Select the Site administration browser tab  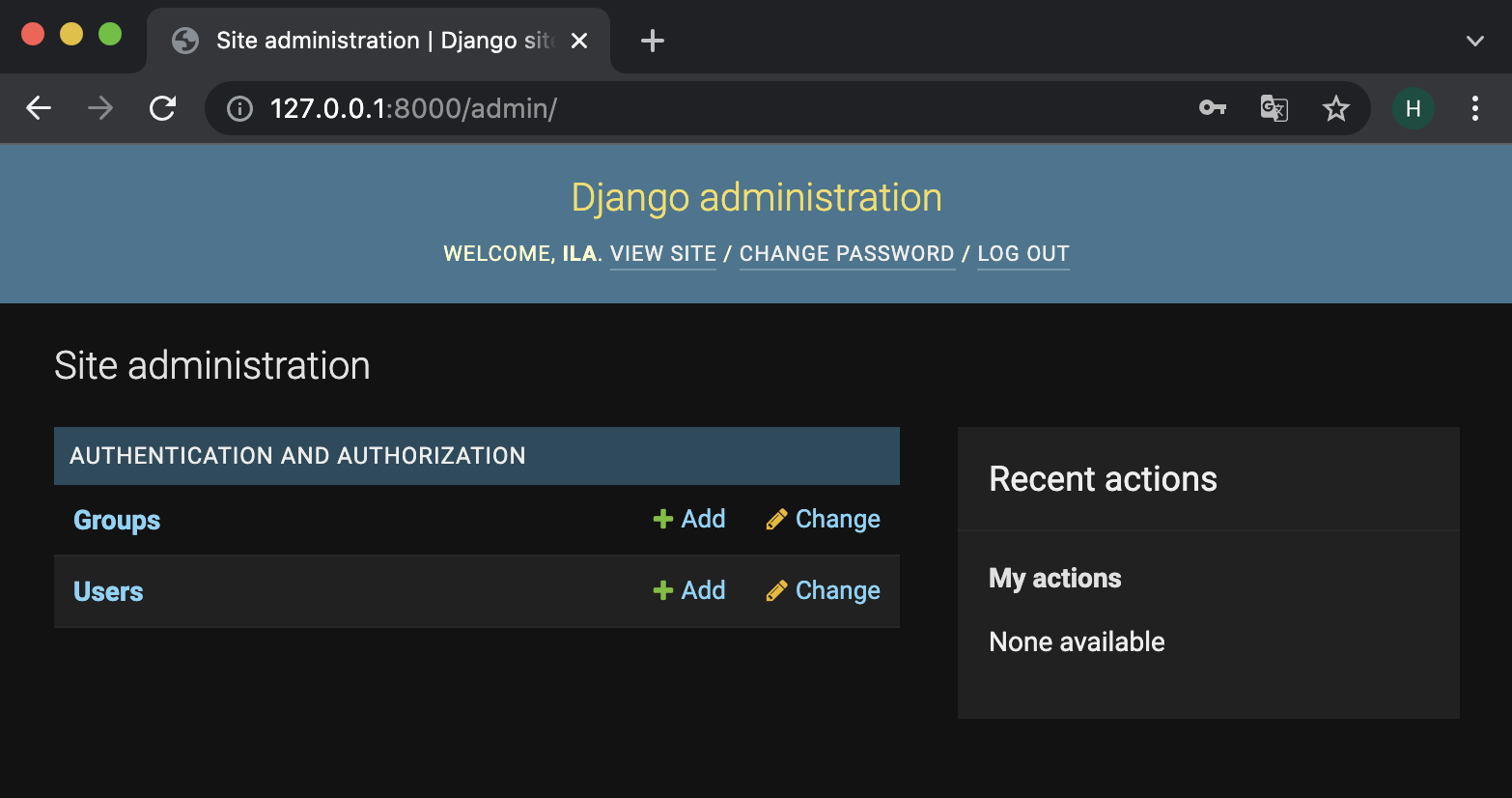(378, 41)
